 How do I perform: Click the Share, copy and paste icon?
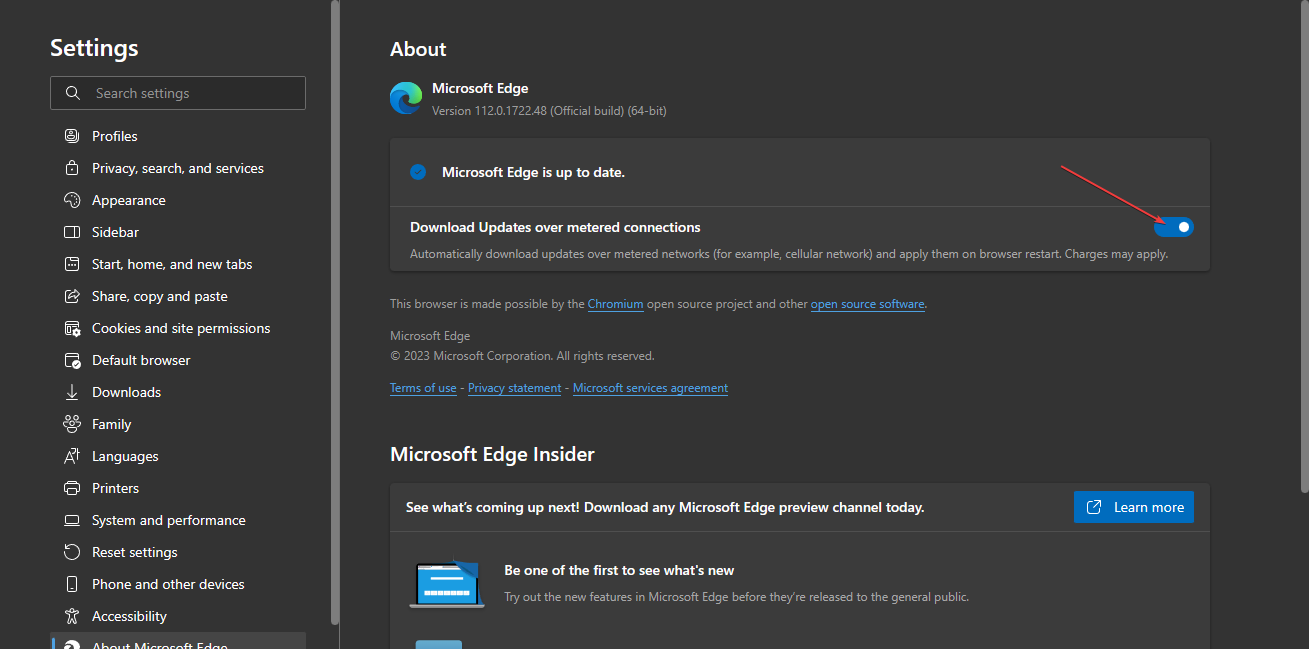[x=72, y=296]
